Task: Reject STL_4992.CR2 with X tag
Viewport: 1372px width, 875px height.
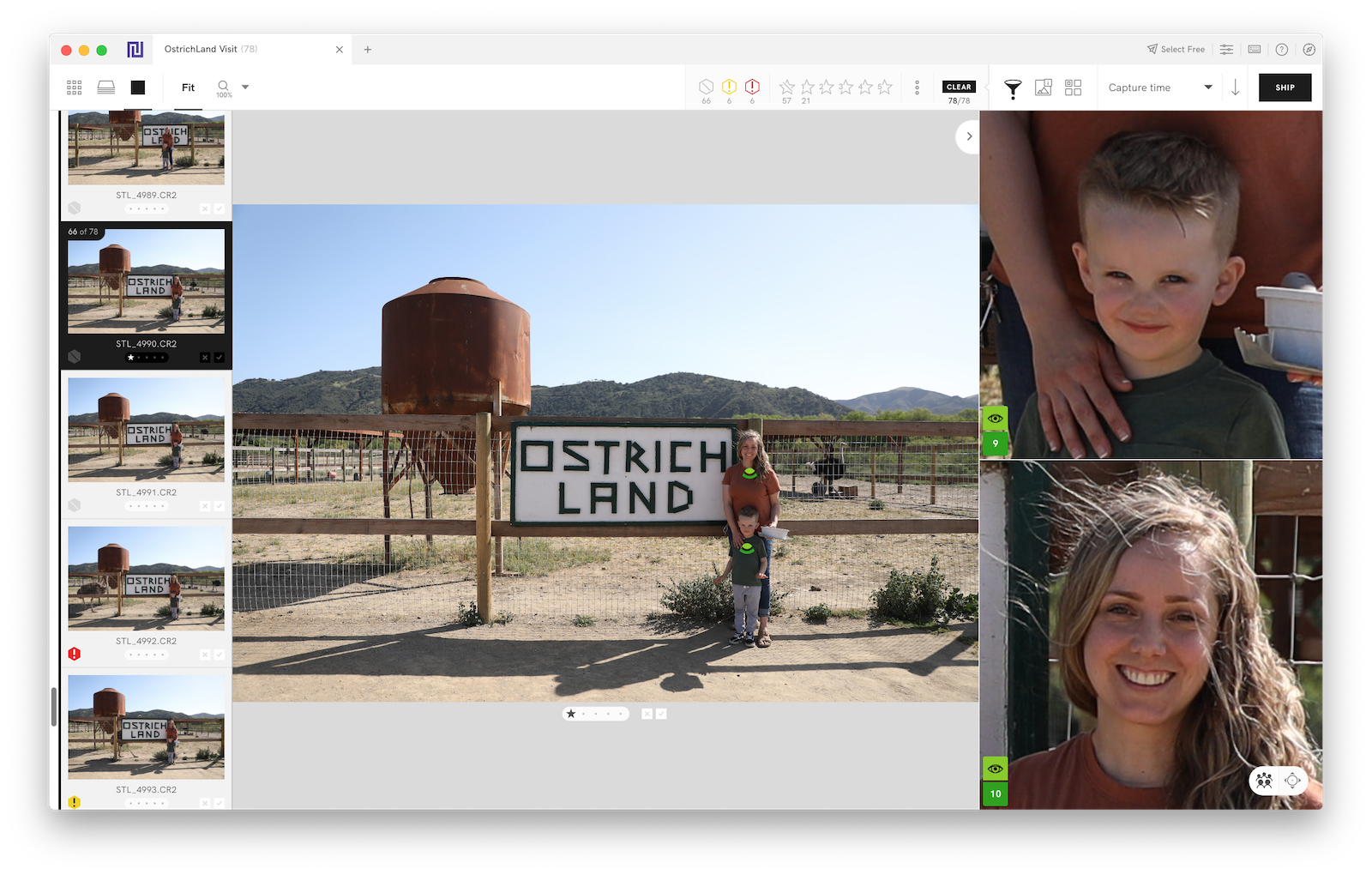Action: [205, 655]
